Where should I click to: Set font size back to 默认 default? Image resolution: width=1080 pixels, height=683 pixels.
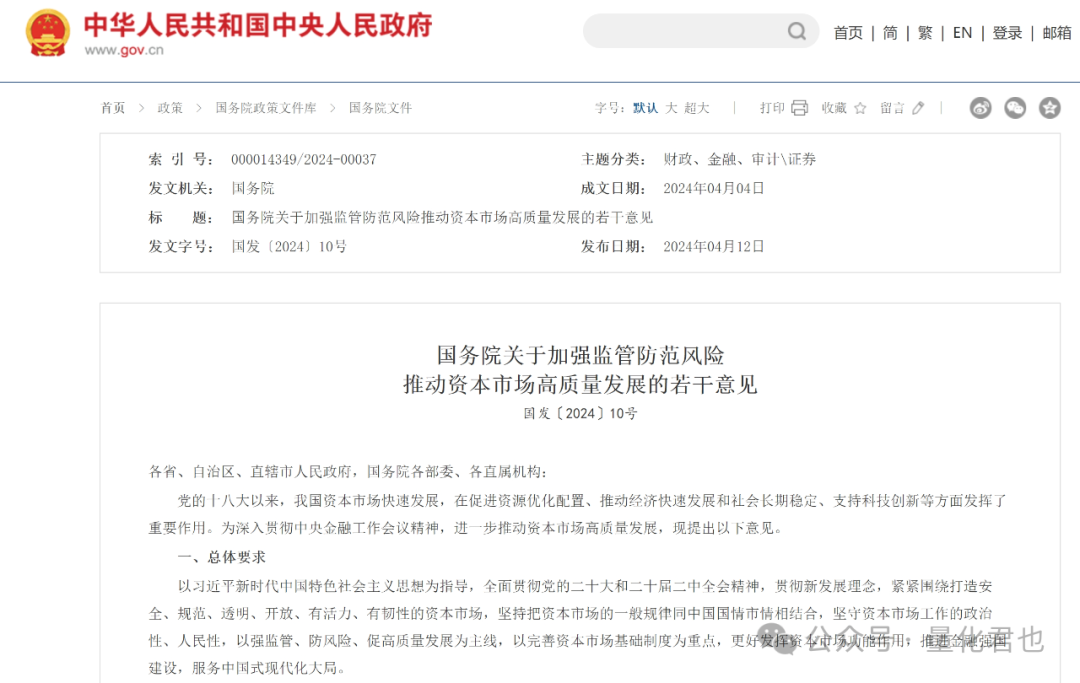pyautogui.click(x=645, y=107)
